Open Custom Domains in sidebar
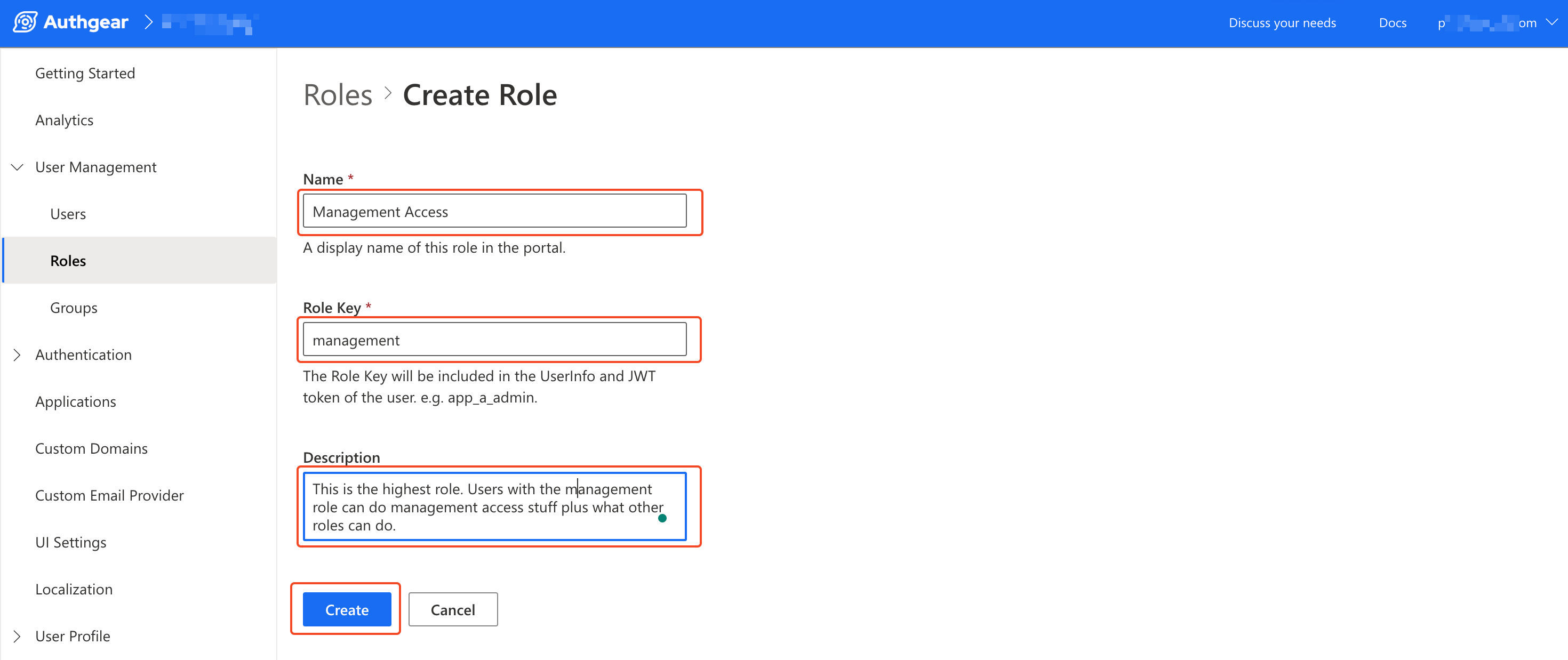The image size is (1568, 660). (x=91, y=448)
